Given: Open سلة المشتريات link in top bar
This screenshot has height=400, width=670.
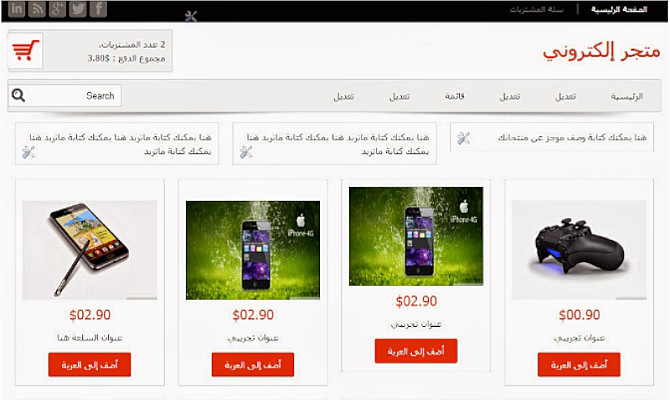Looking at the screenshot, I should (536, 9).
